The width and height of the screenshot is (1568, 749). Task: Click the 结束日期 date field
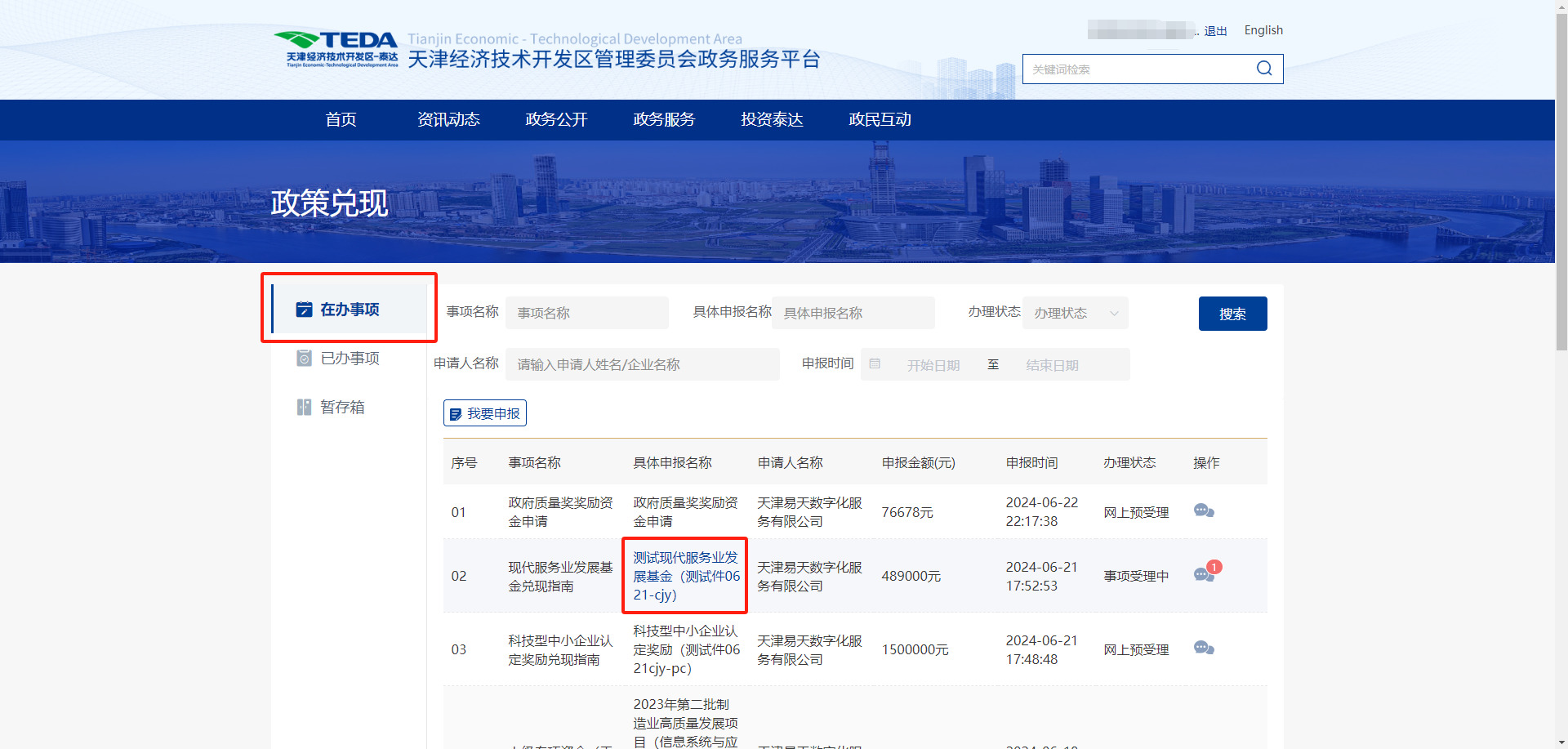click(1052, 365)
